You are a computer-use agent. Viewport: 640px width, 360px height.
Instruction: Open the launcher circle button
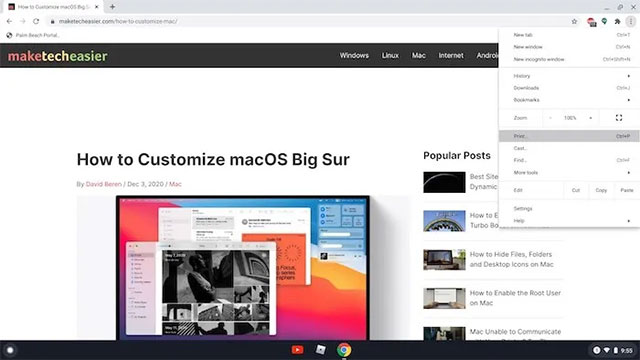(10, 350)
